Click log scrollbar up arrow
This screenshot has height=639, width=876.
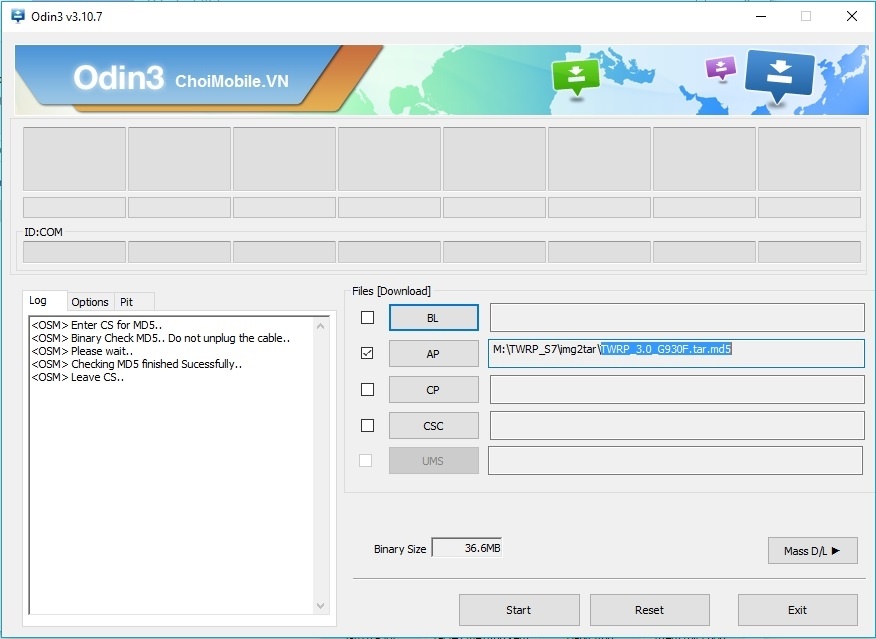tap(321, 325)
